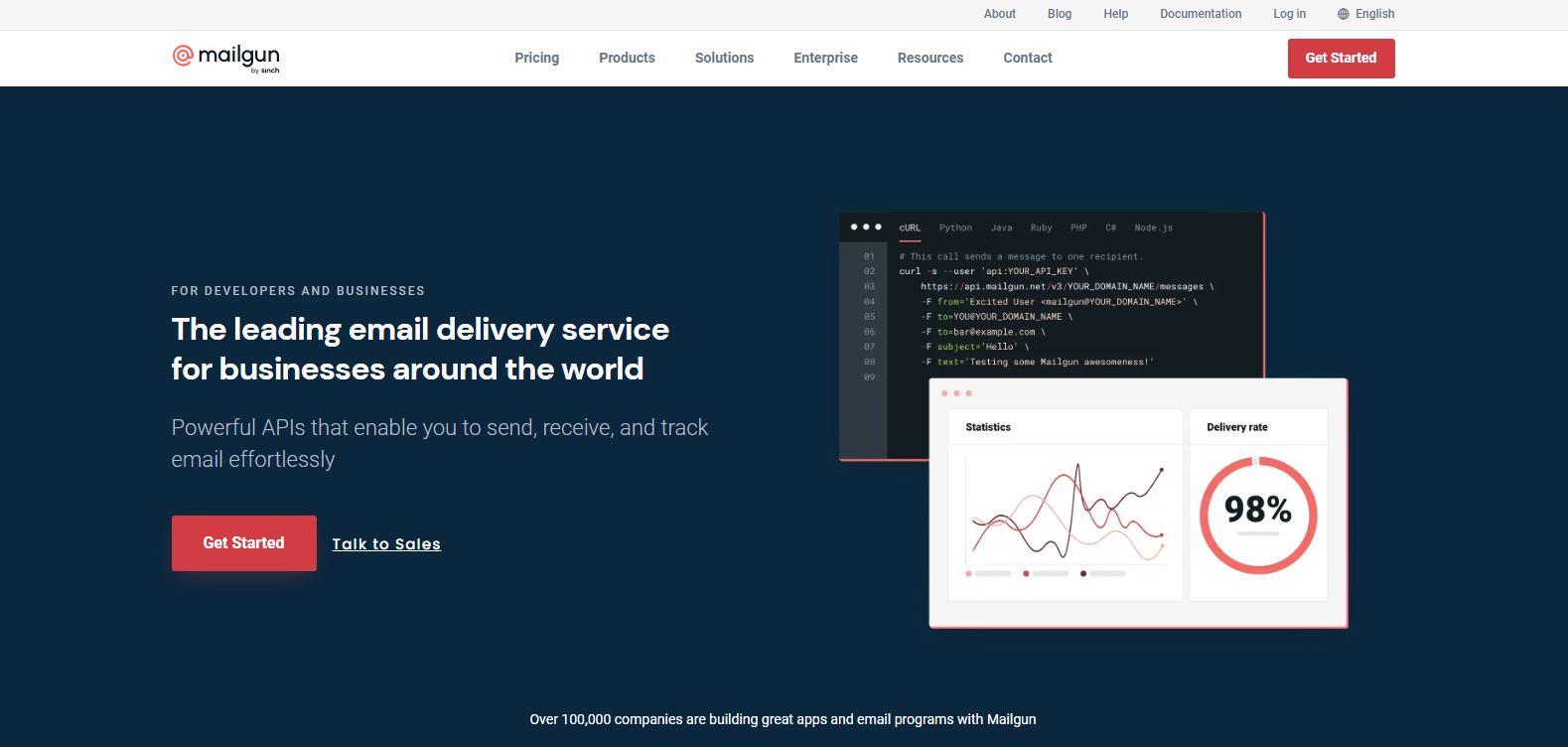Select the Node.js code tab
Image resolution: width=1568 pixels, height=747 pixels.
coord(1154,227)
